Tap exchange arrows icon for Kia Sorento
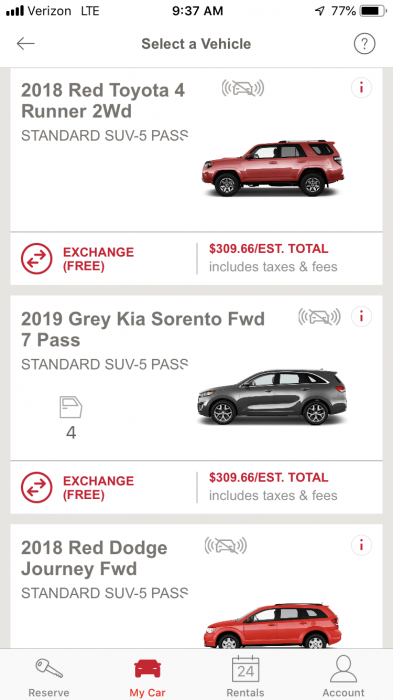The width and height of the screenshot is (393, 700). pyautogui.click(x=37, y=487)
